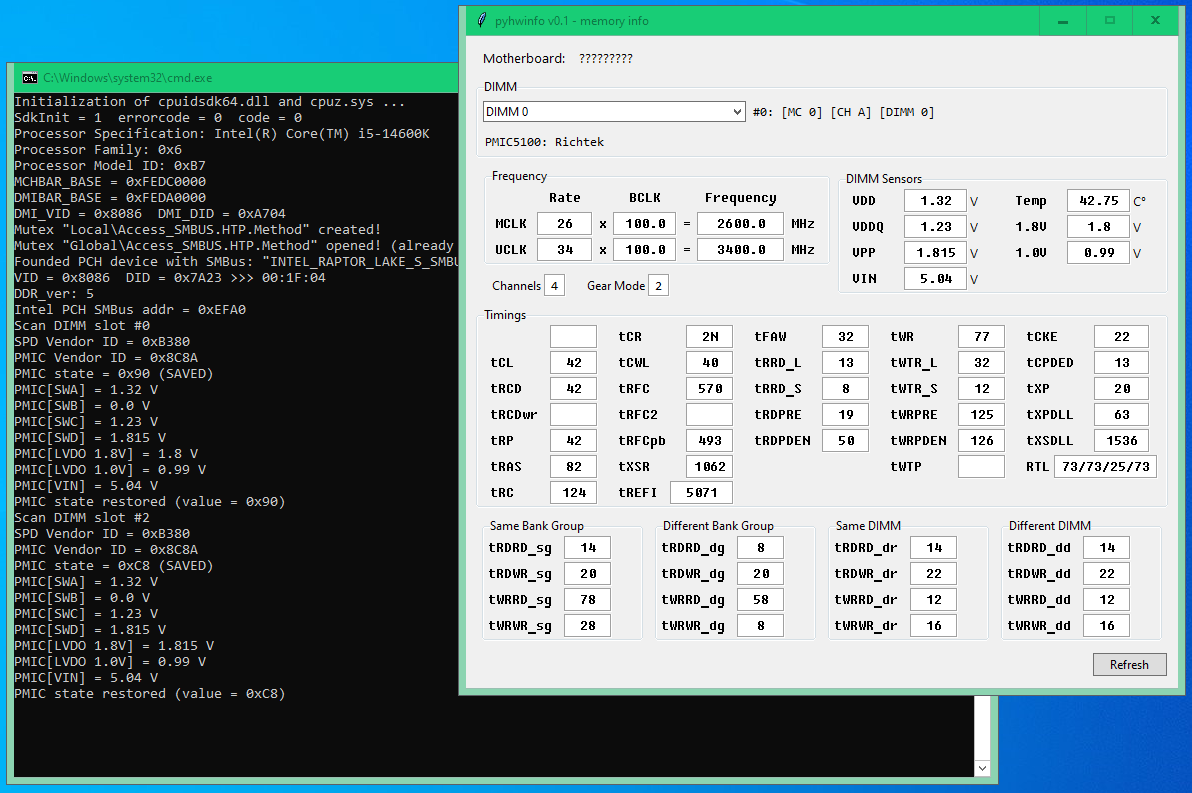1192x793 pixels.
Task: Click the Temp field showing 42.75
Action: coord(1098,201)
